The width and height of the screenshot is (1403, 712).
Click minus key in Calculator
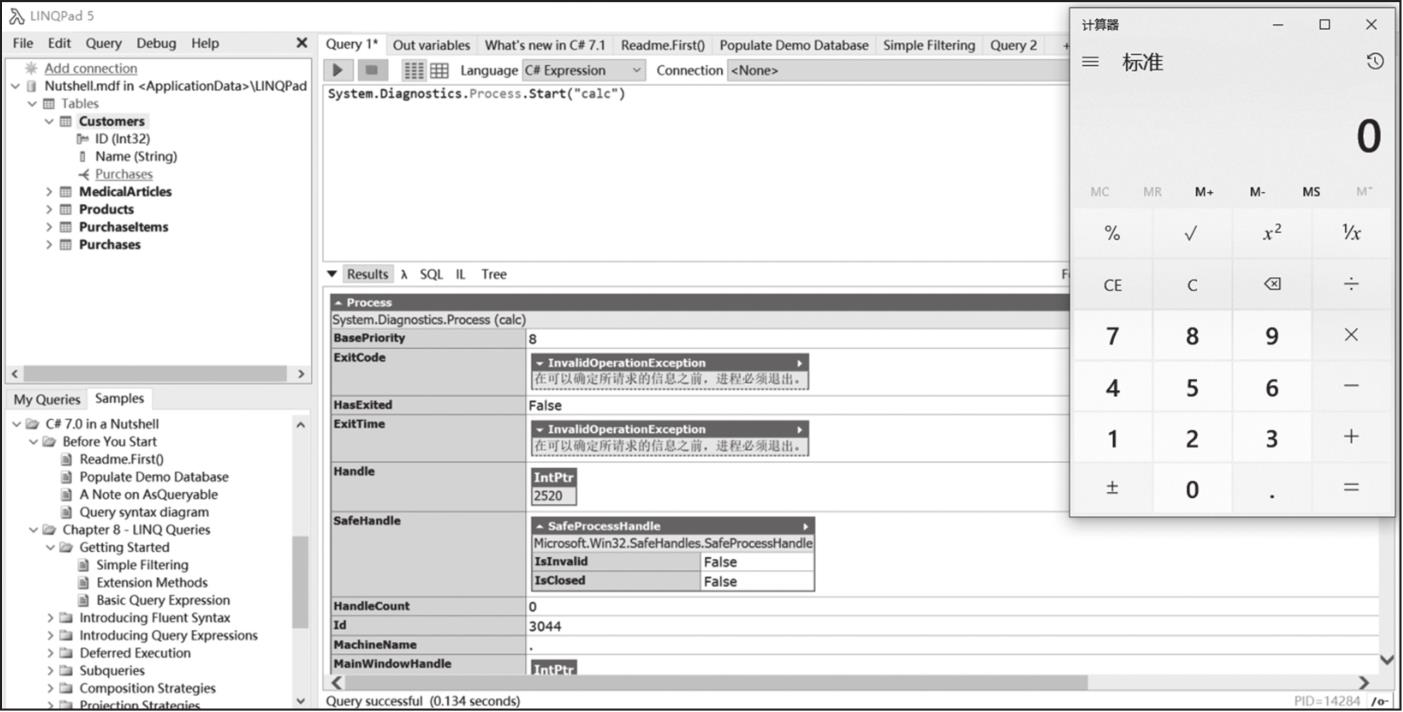(x=1351, y=386)
